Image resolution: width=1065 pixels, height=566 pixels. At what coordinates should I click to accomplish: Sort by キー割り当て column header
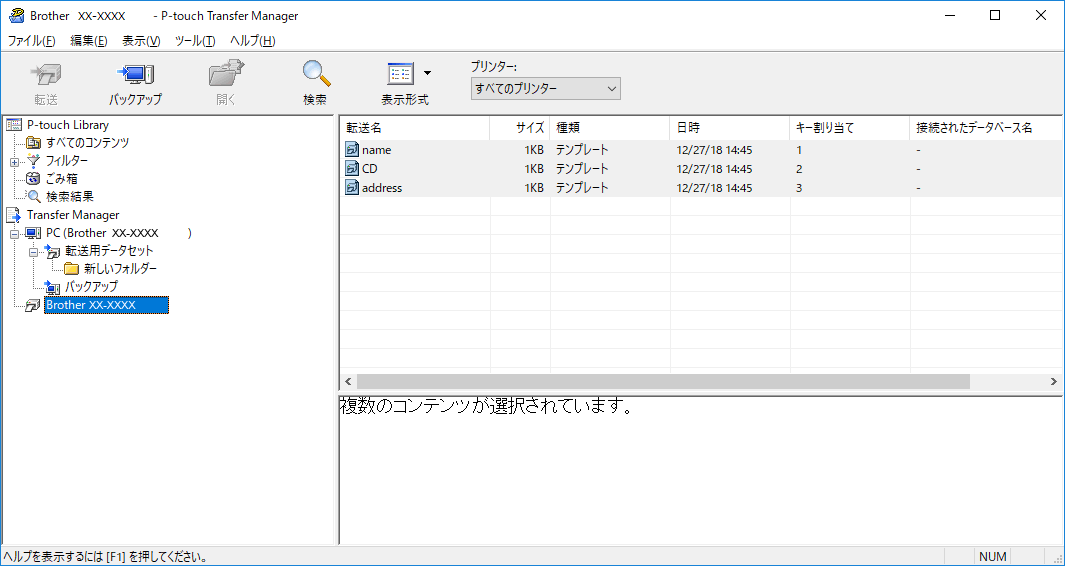[x=850, y=128]
